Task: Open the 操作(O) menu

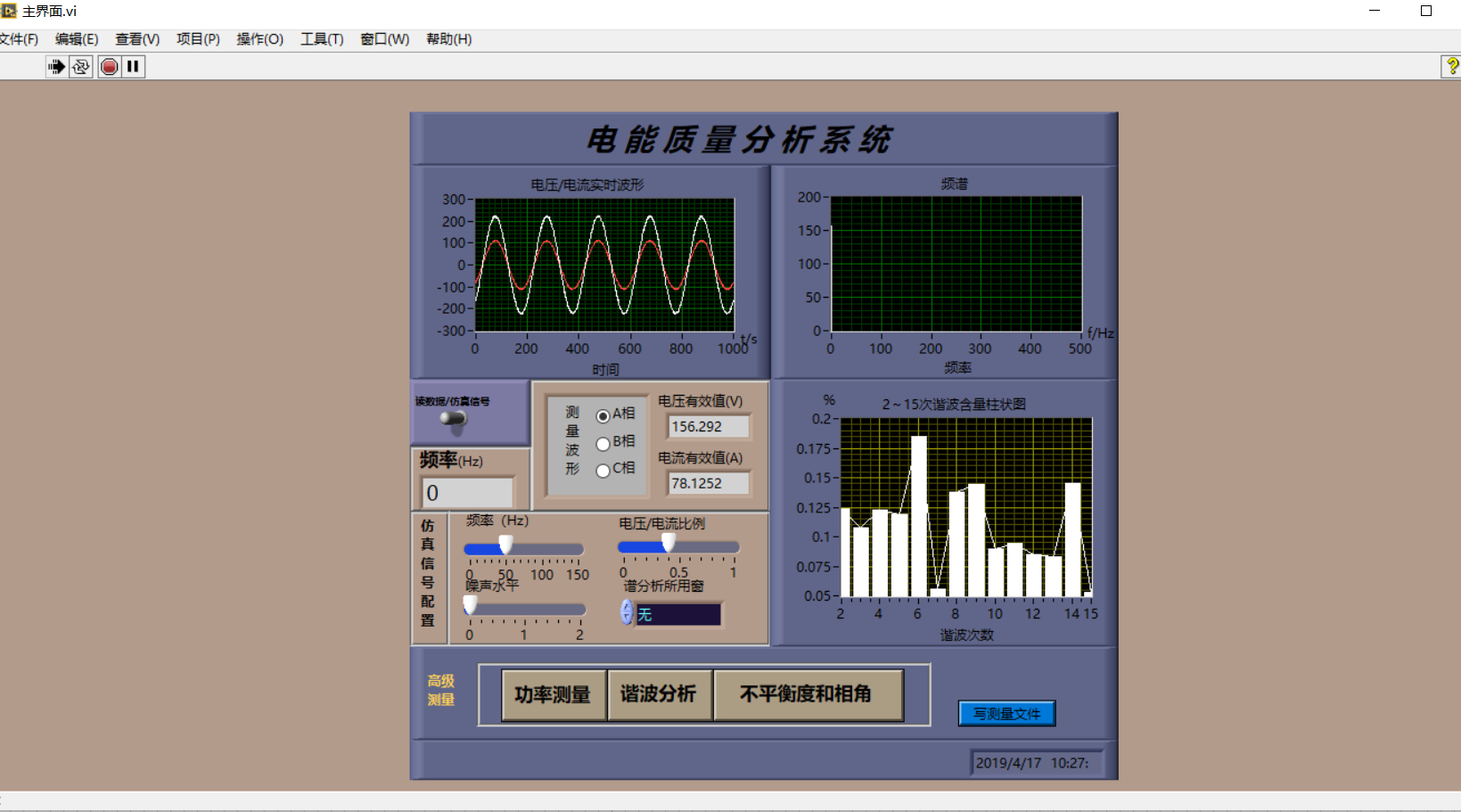Action: (259, 39)
